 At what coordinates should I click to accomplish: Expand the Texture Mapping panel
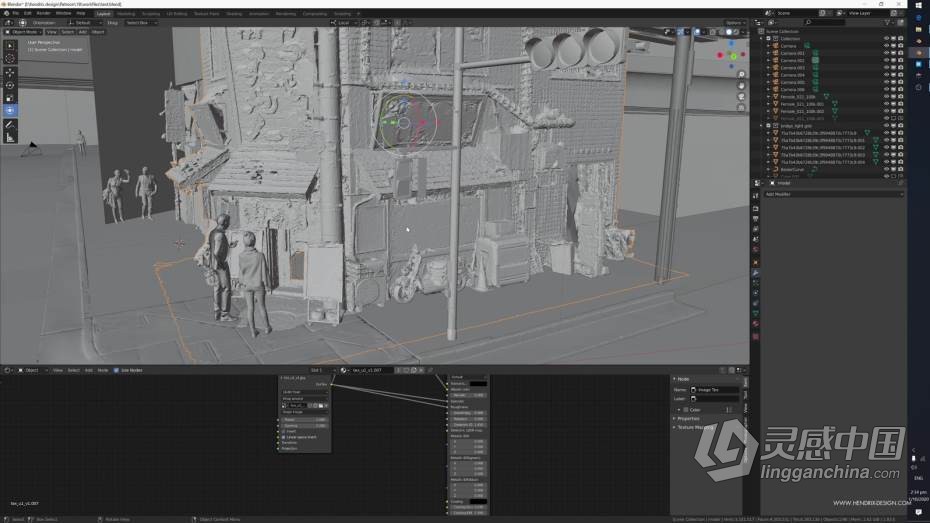674,427
